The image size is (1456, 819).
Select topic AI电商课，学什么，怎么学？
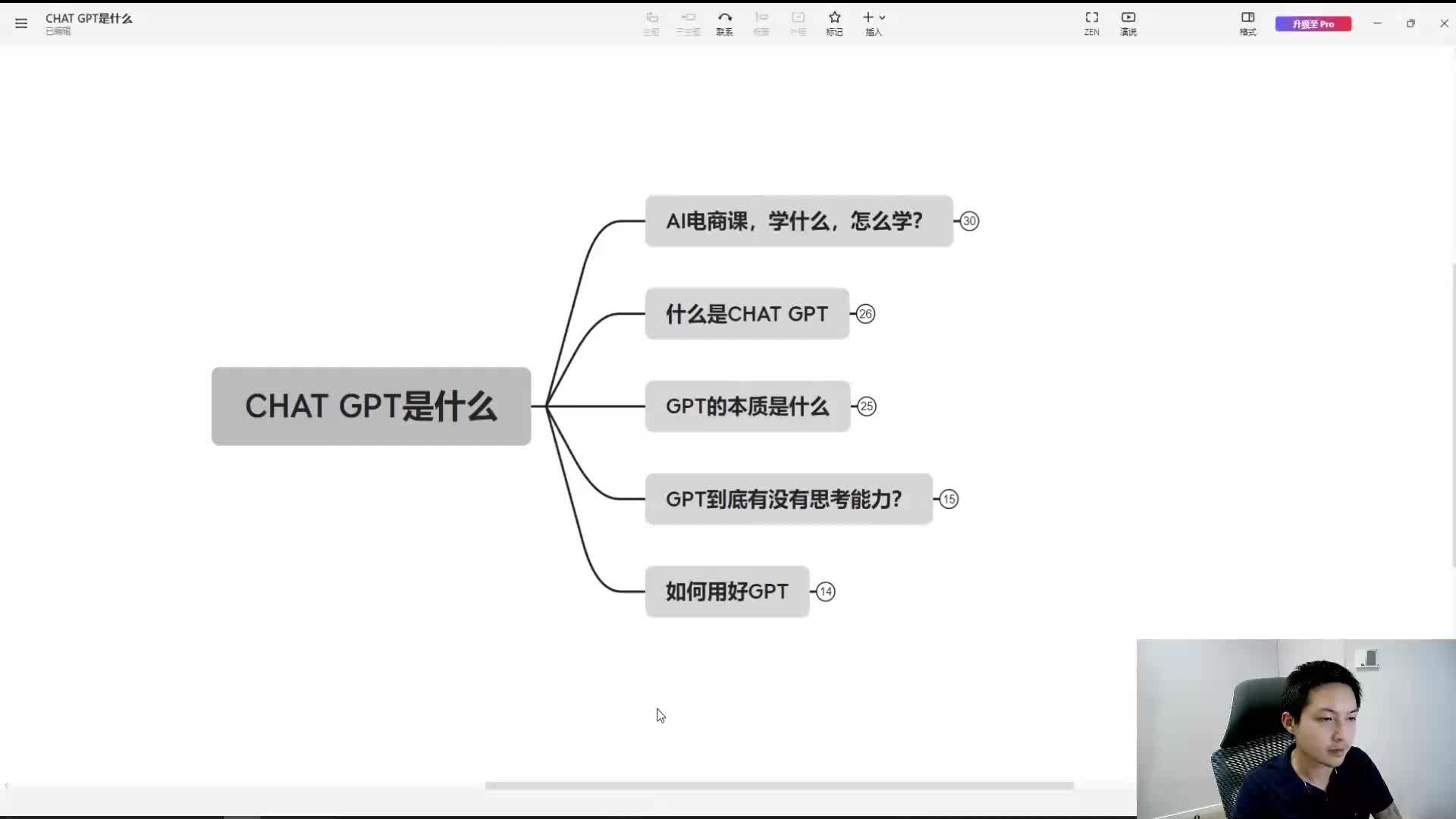[799, 221]
